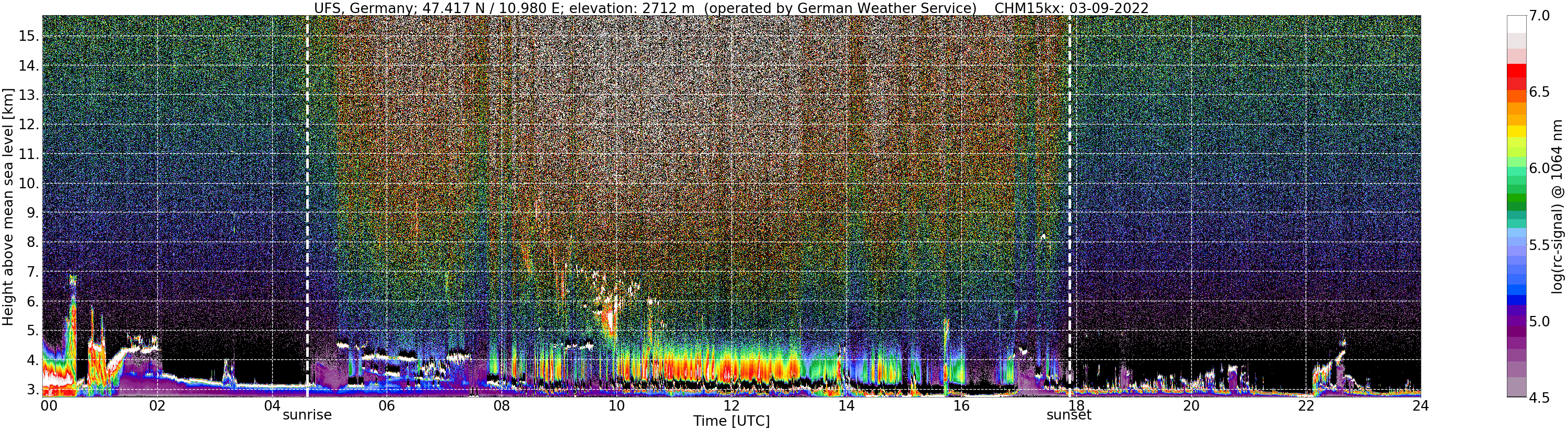This screenshot has width=1568, height=431.
Task: Click the '3.' height axis tick label
Action: click(x=33, y=390)
